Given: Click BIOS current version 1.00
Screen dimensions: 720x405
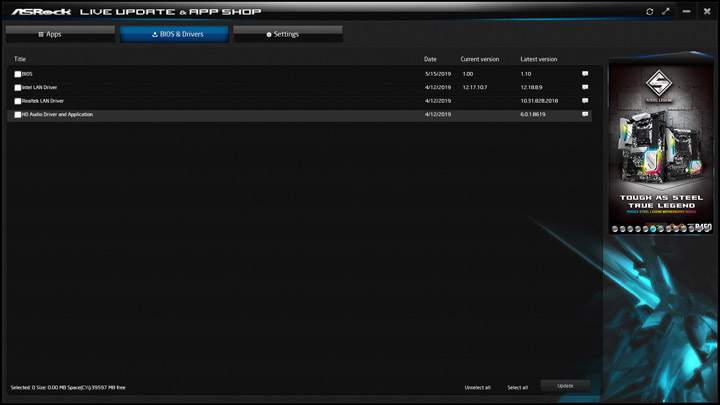Looking at the screenshot, I should (468, 73).
